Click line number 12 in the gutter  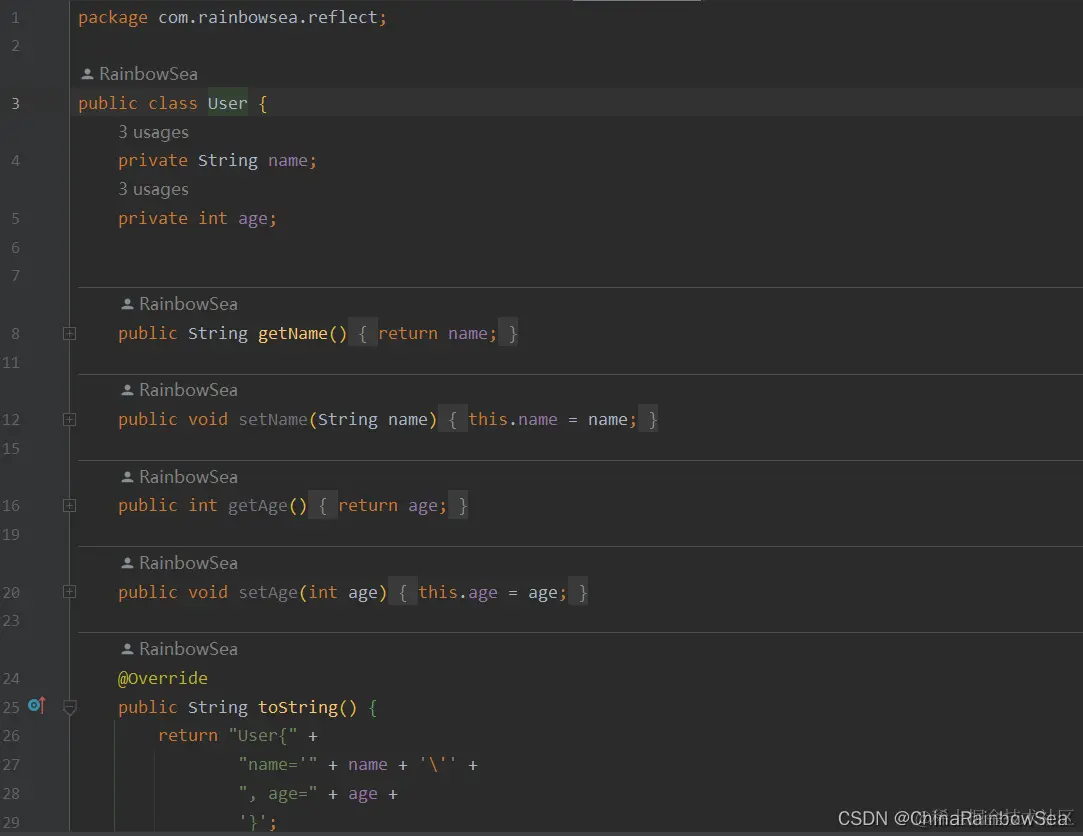click(x=11, y=419)
